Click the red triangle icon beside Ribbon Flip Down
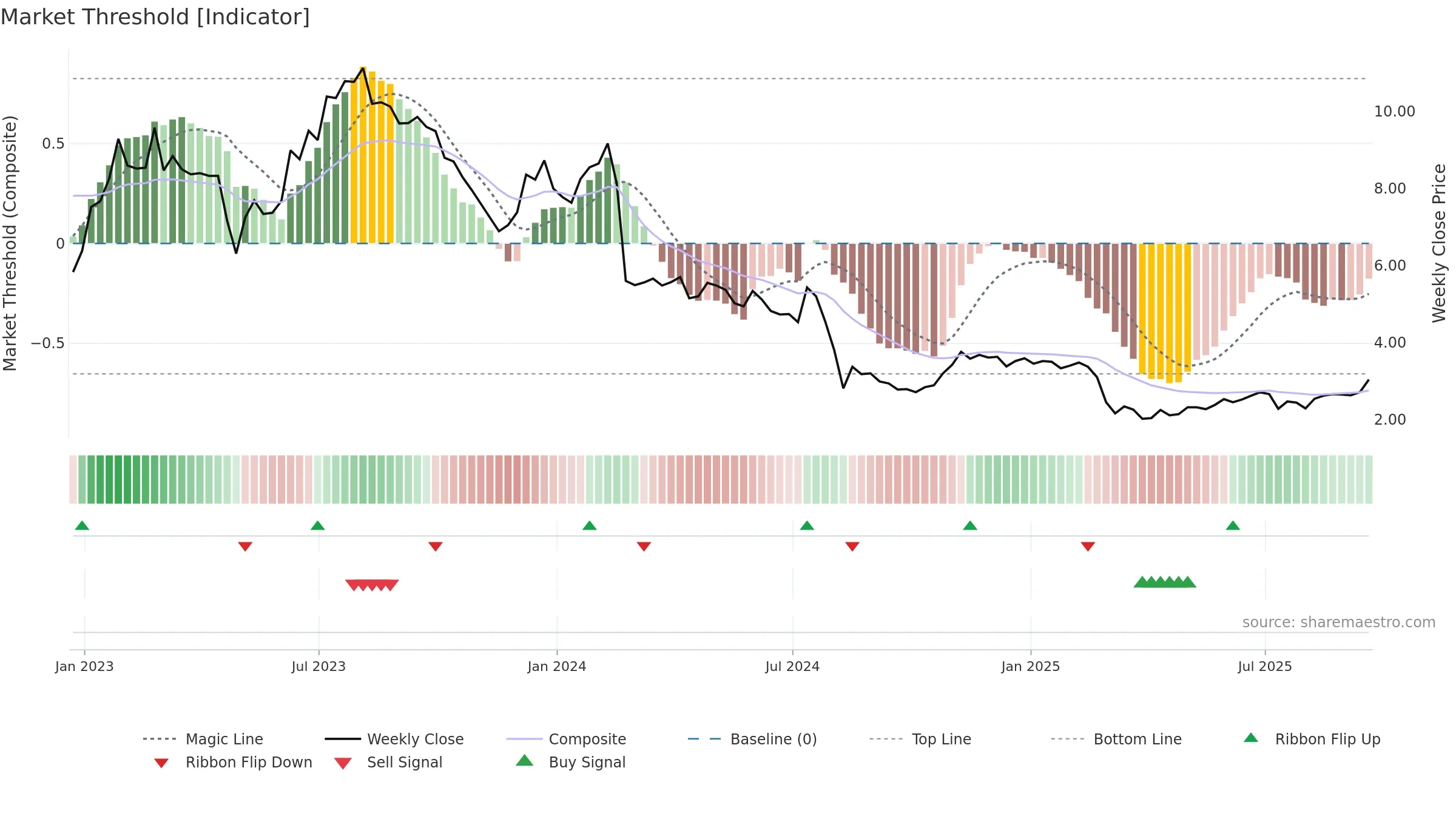This screenshot has height=819, width=1456. tap(161, 763)
